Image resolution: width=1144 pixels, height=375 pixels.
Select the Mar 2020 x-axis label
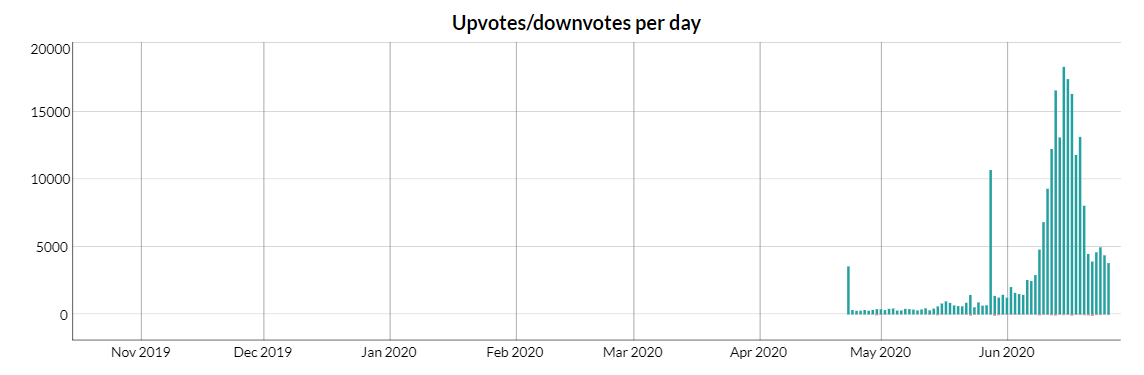[633, 353]
